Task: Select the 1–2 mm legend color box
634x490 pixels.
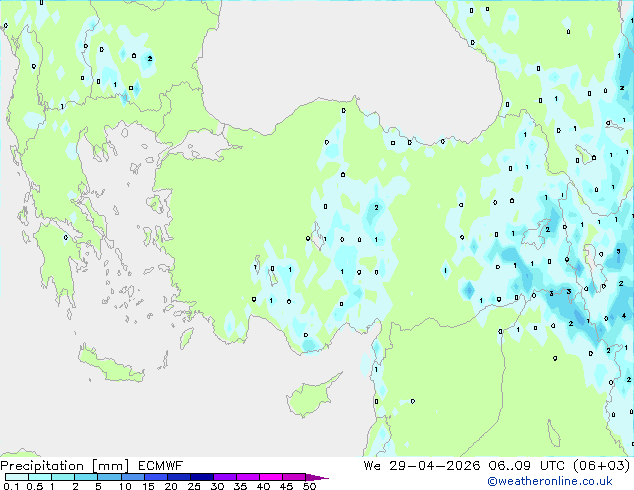Action: point(63,477)
